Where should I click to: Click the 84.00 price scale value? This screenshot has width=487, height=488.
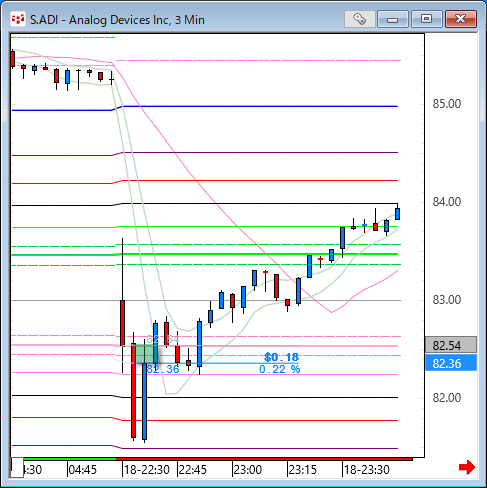pos(447,202)
